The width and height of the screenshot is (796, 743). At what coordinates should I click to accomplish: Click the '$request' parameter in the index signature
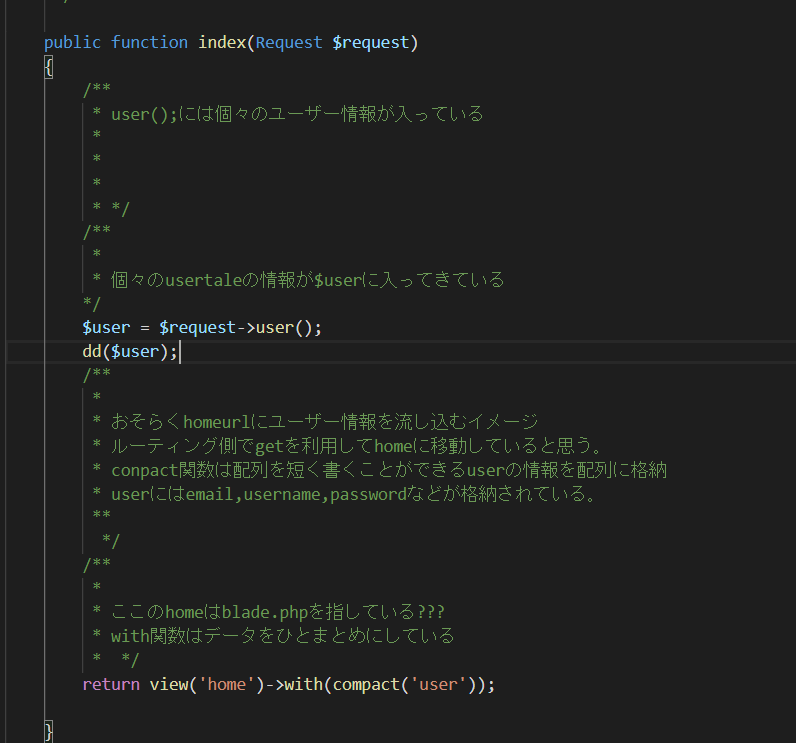pyautogui.click(x=371, y=43)
